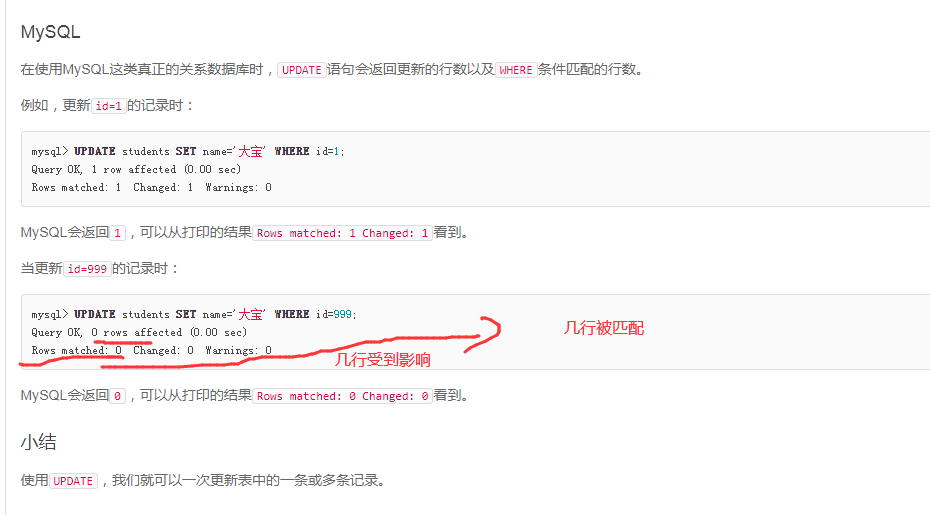
Task: Click the red hand-drawn arrow head
Action: (x=488, y=333)
